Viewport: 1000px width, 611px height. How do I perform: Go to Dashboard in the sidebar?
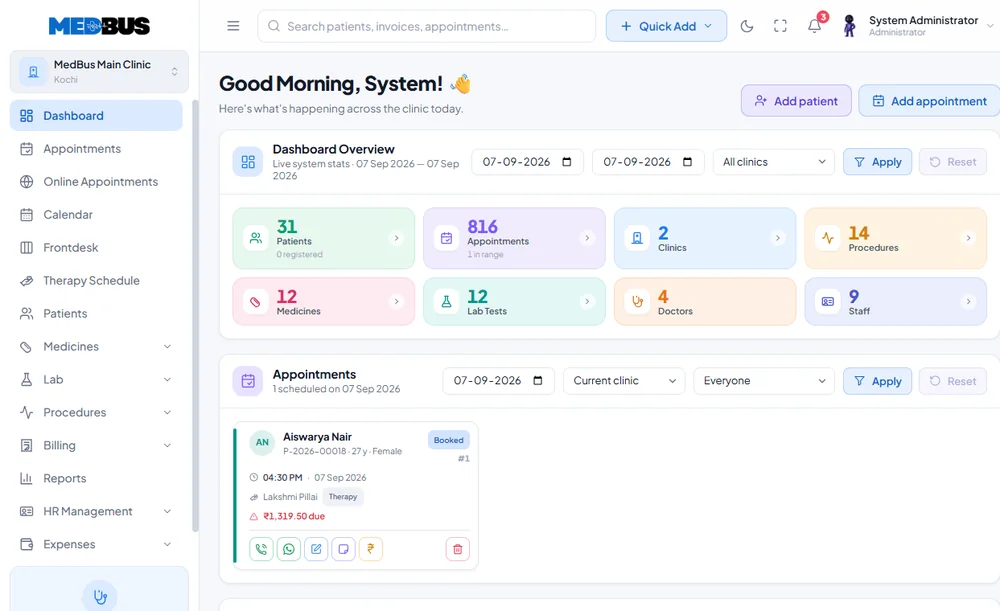[x=96, y=115]
